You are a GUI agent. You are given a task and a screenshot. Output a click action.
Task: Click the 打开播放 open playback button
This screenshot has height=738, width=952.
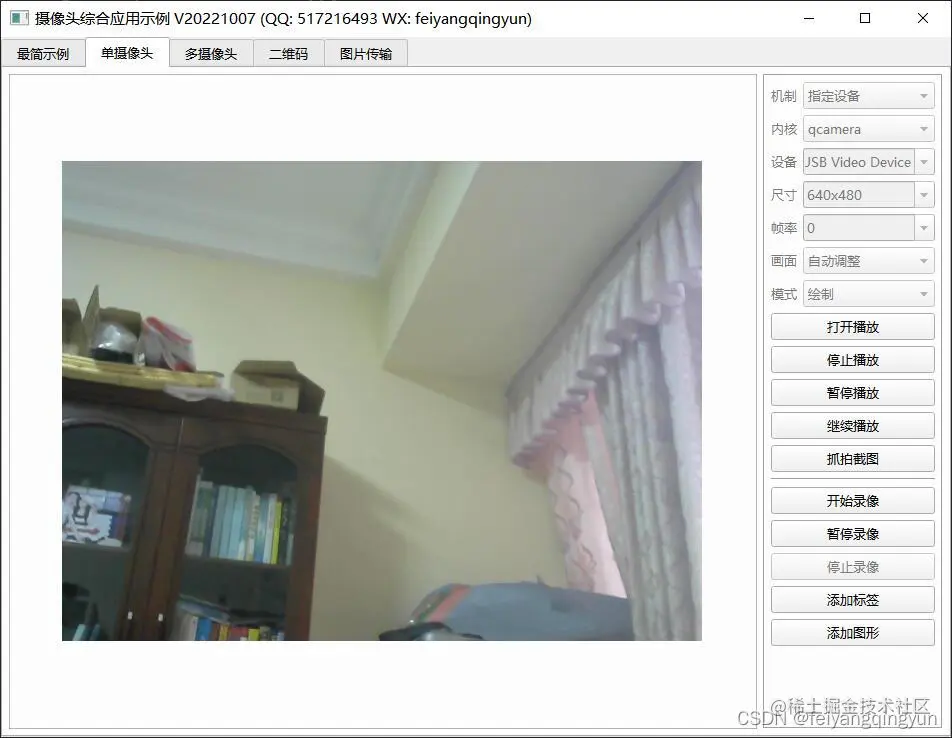tap(851, 326)
